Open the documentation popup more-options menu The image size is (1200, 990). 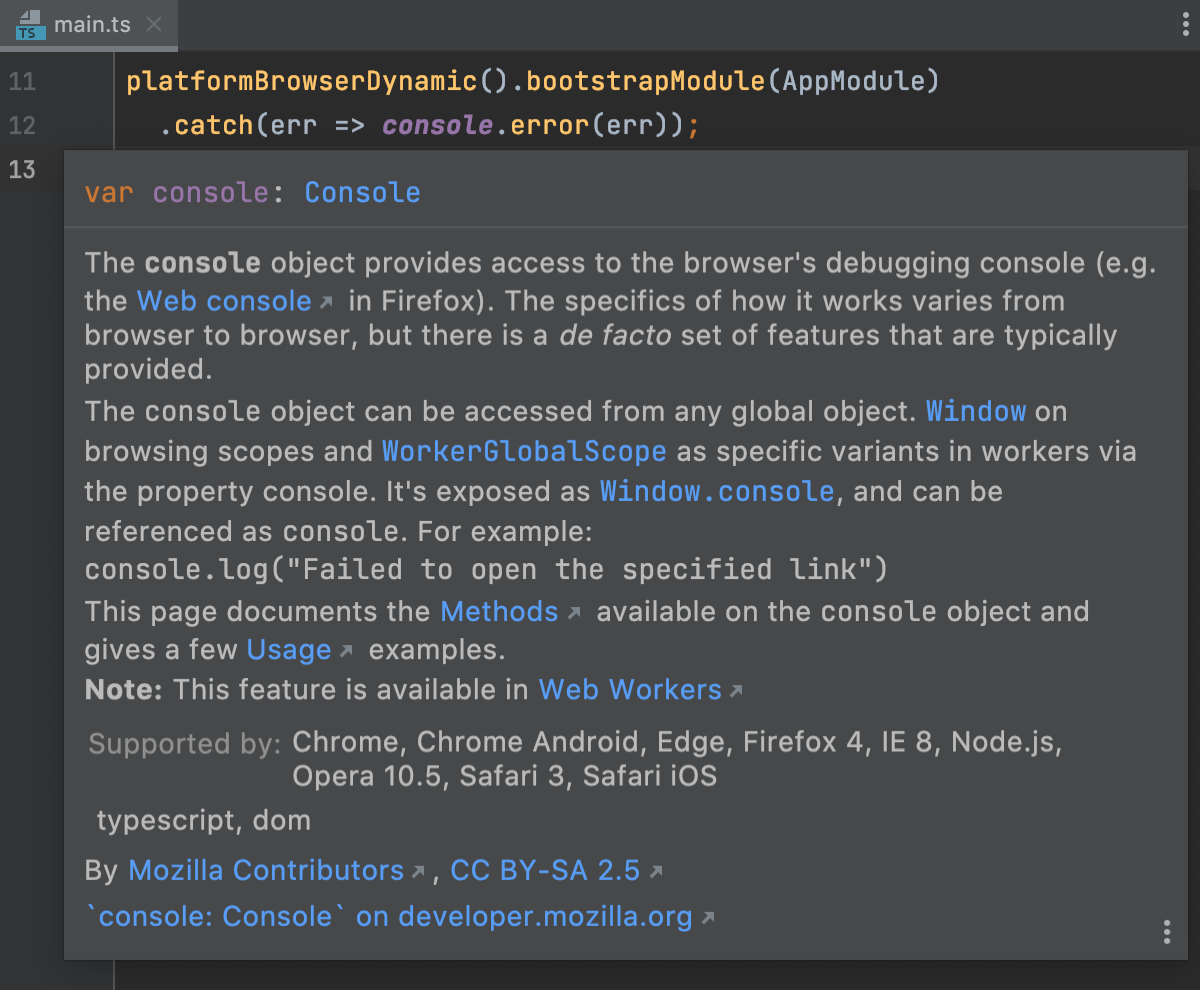[x=1166, y=932]
